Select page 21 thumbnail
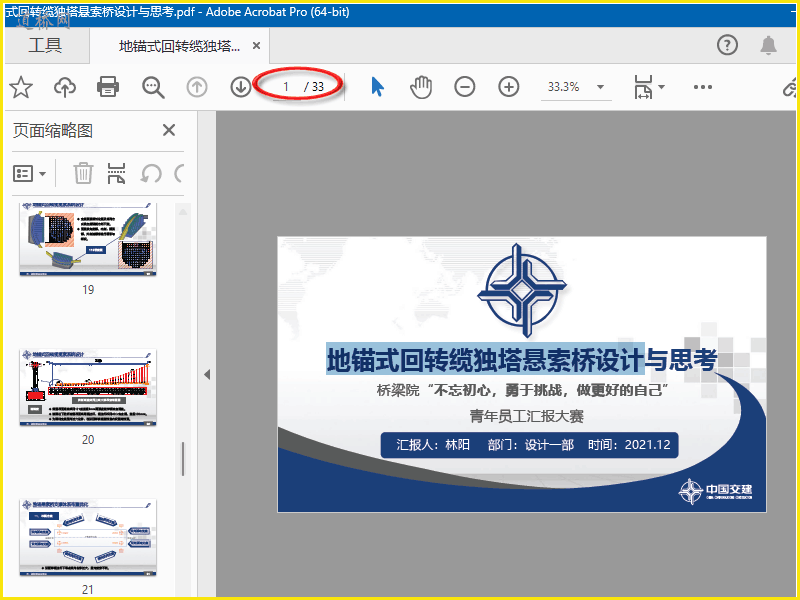800x600 pixels. coord(88,538)
